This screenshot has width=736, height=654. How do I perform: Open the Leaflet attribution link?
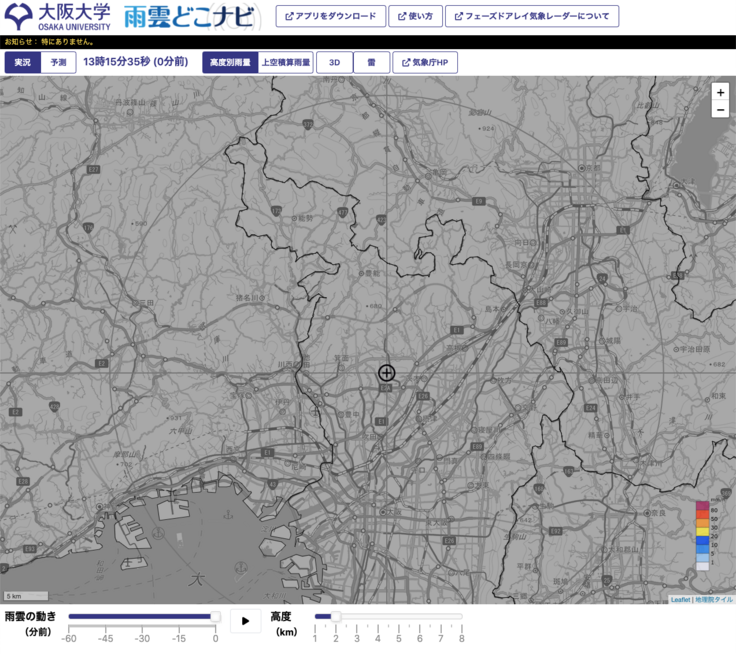click(680, 599)
